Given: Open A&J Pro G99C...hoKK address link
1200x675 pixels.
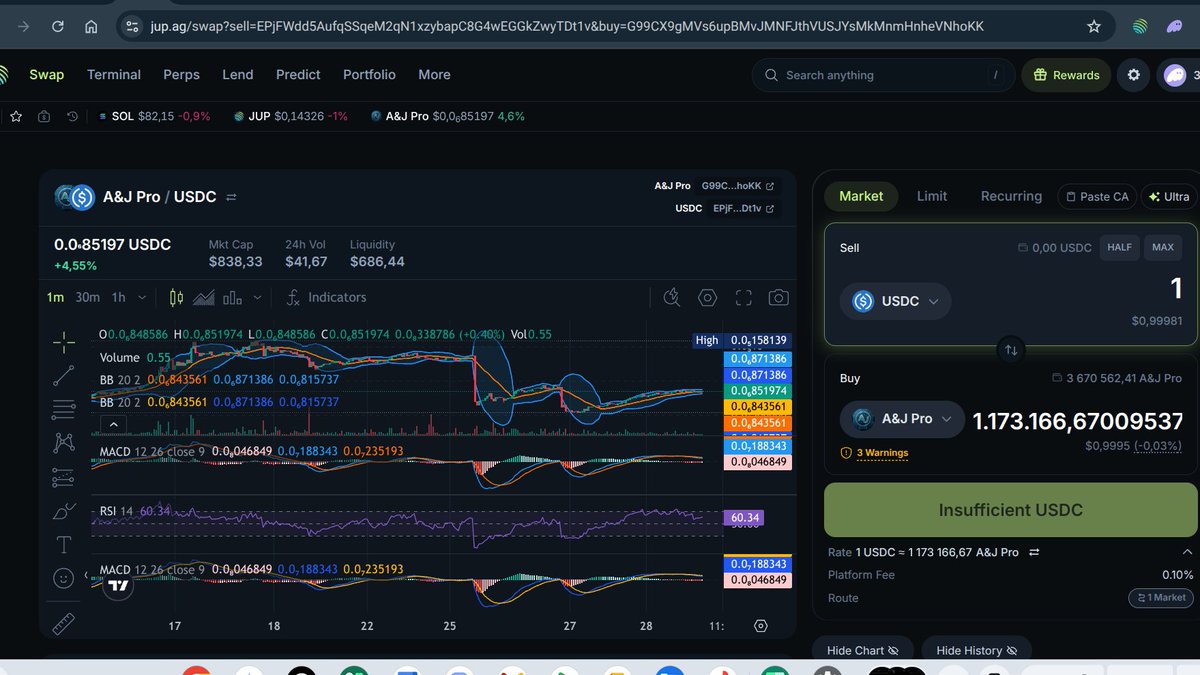Looking at the screenshot, I should tap(737, 186).
